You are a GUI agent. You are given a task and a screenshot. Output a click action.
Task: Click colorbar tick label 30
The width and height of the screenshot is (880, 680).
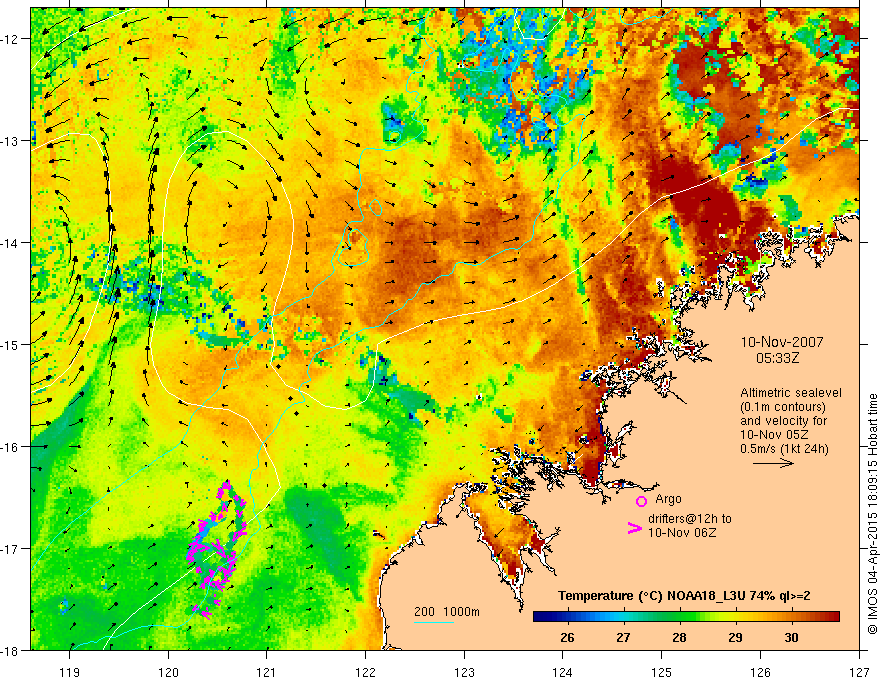pos(791,638)
